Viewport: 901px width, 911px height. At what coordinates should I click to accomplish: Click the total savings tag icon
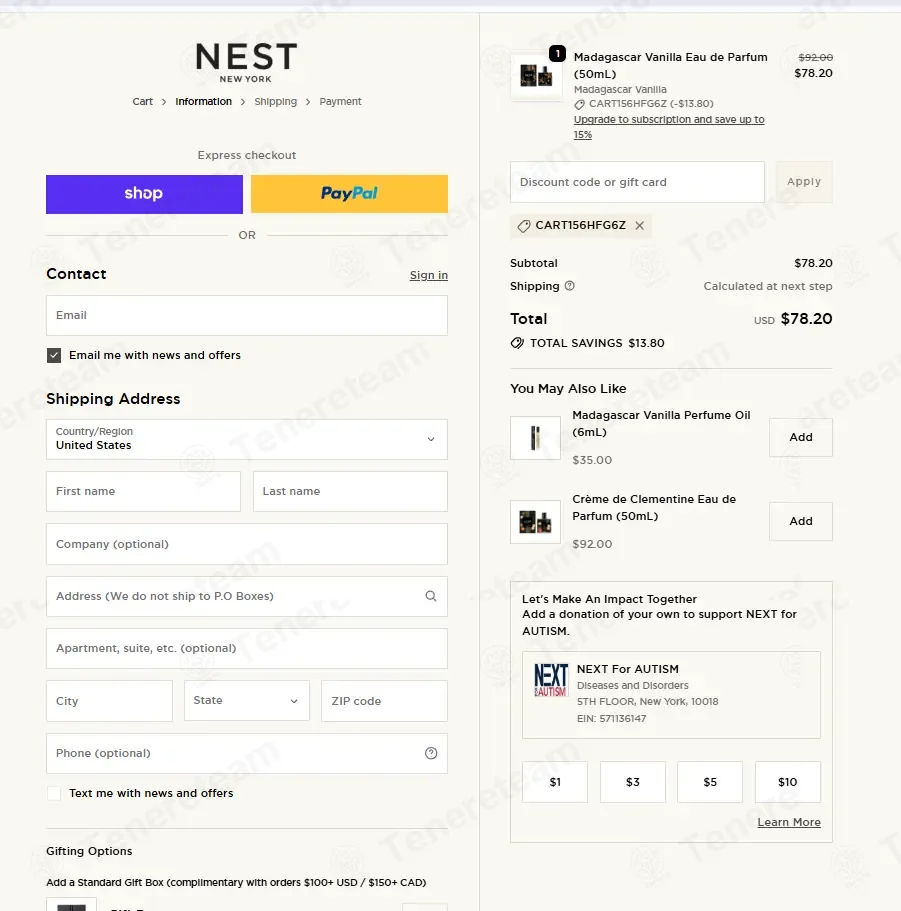pyautogui.click(x=517, y=343)
